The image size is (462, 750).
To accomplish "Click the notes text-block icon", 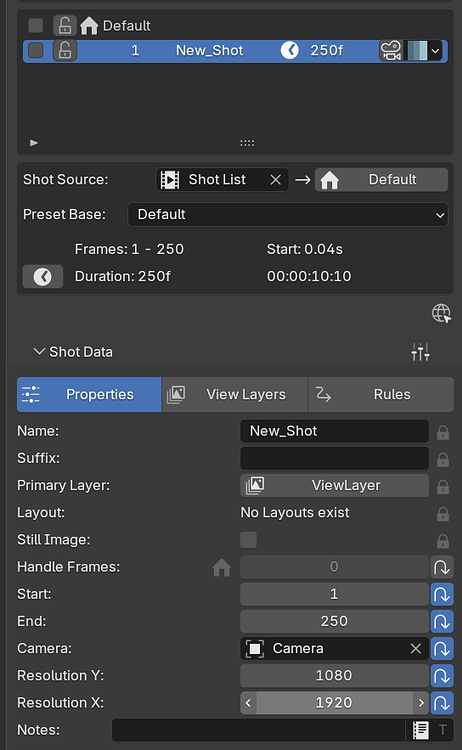I will [x=420, y=730].
